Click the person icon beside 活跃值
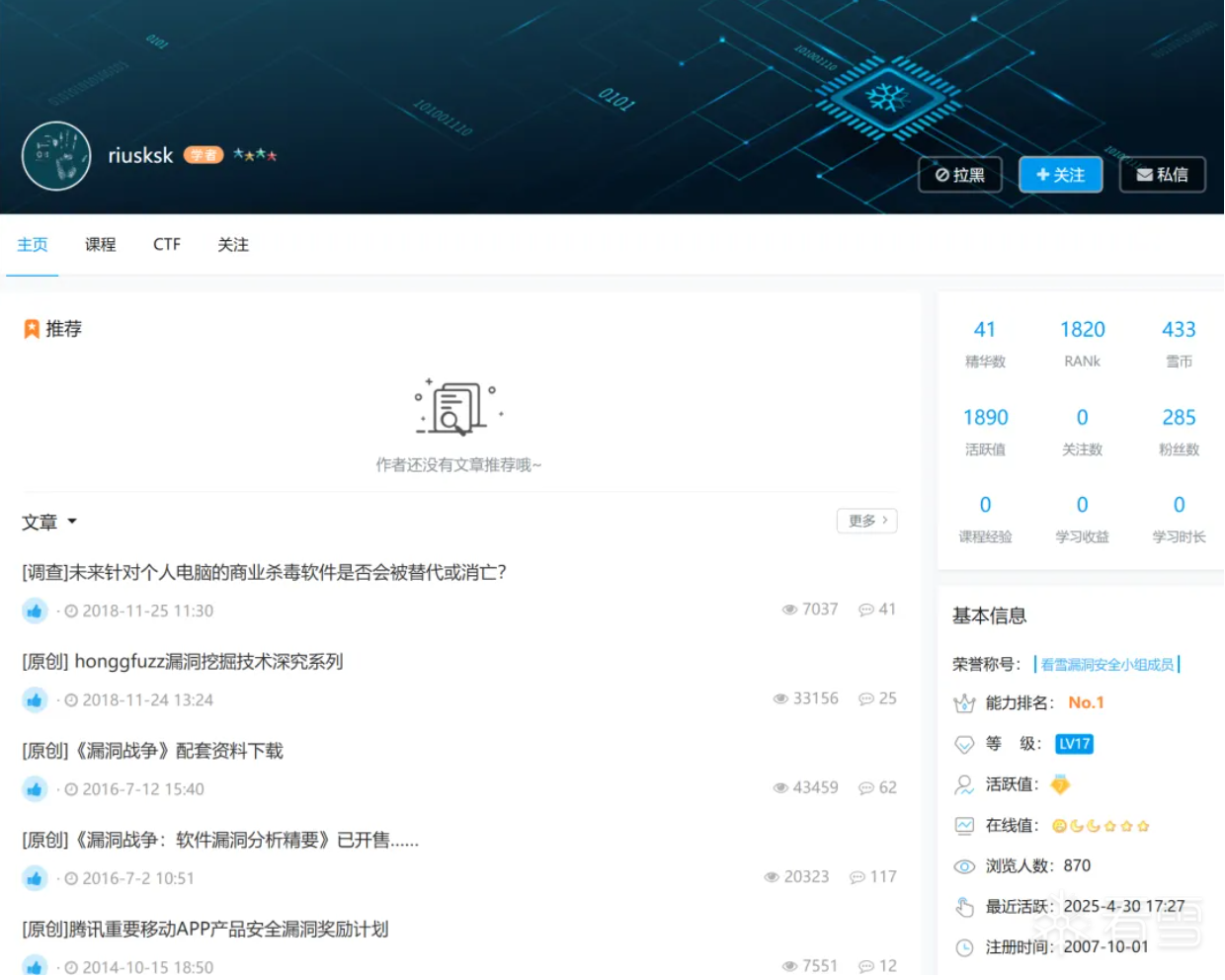Viewport: 1225px width, 980px height. (x=964, y=784)
